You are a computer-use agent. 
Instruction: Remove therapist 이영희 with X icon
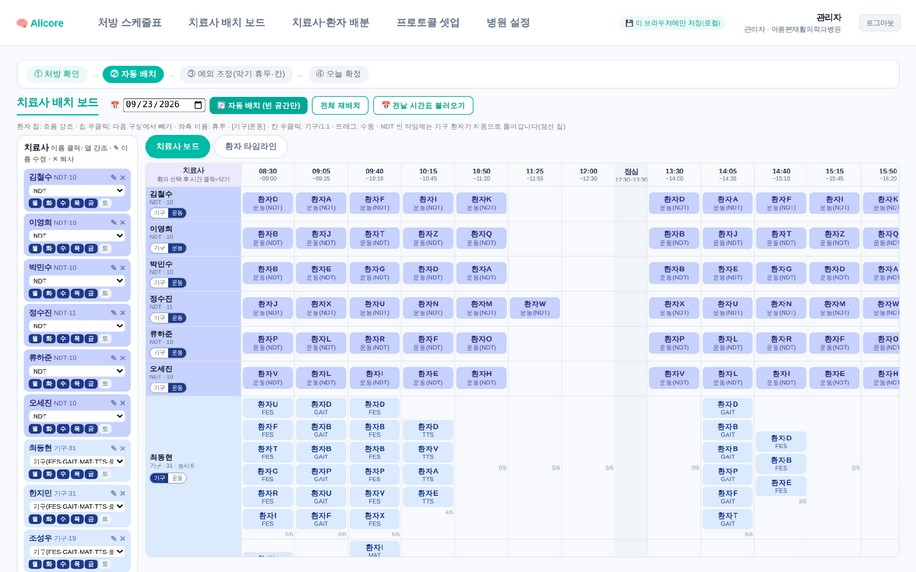coord(123,223)
